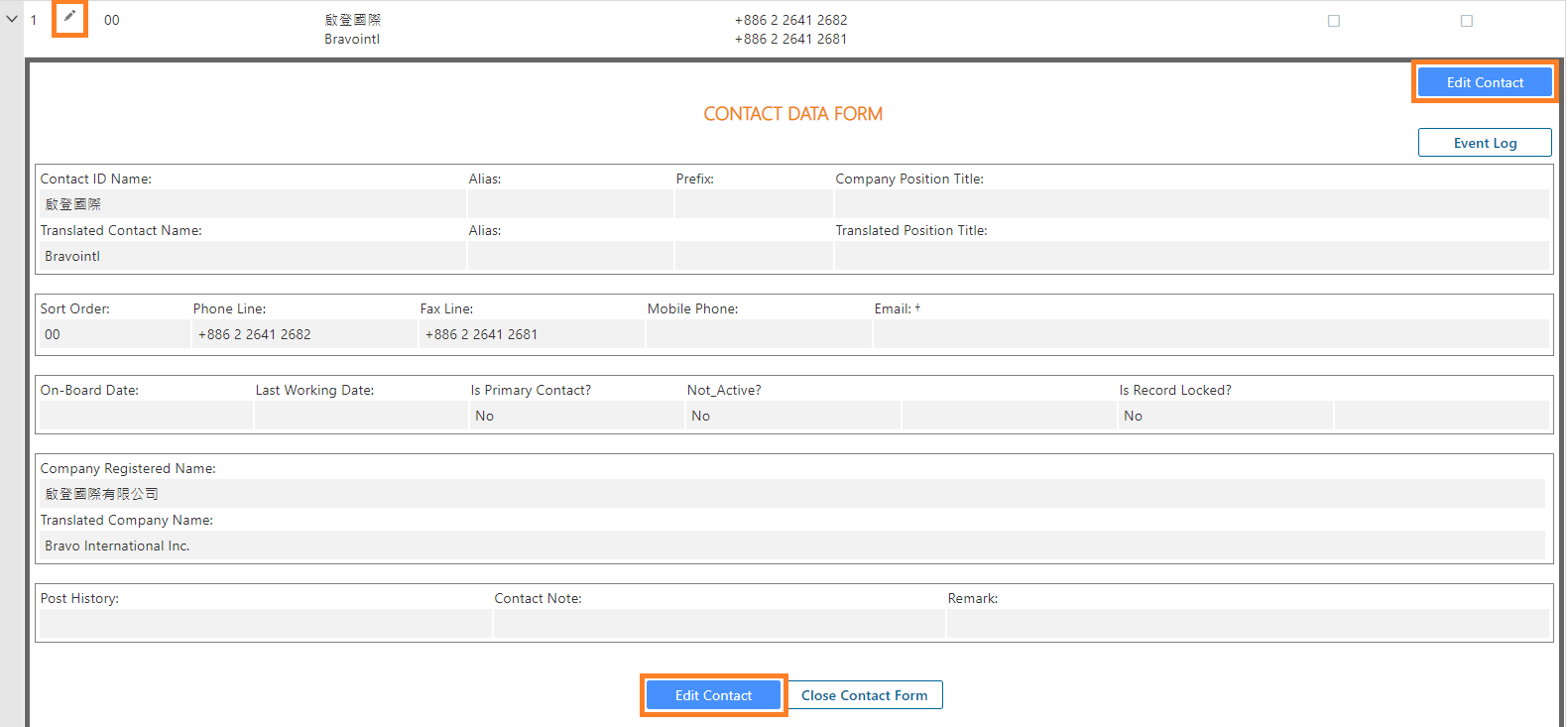Open the Event Log
The image size is (1568, 727).
tap(1484, 143)
